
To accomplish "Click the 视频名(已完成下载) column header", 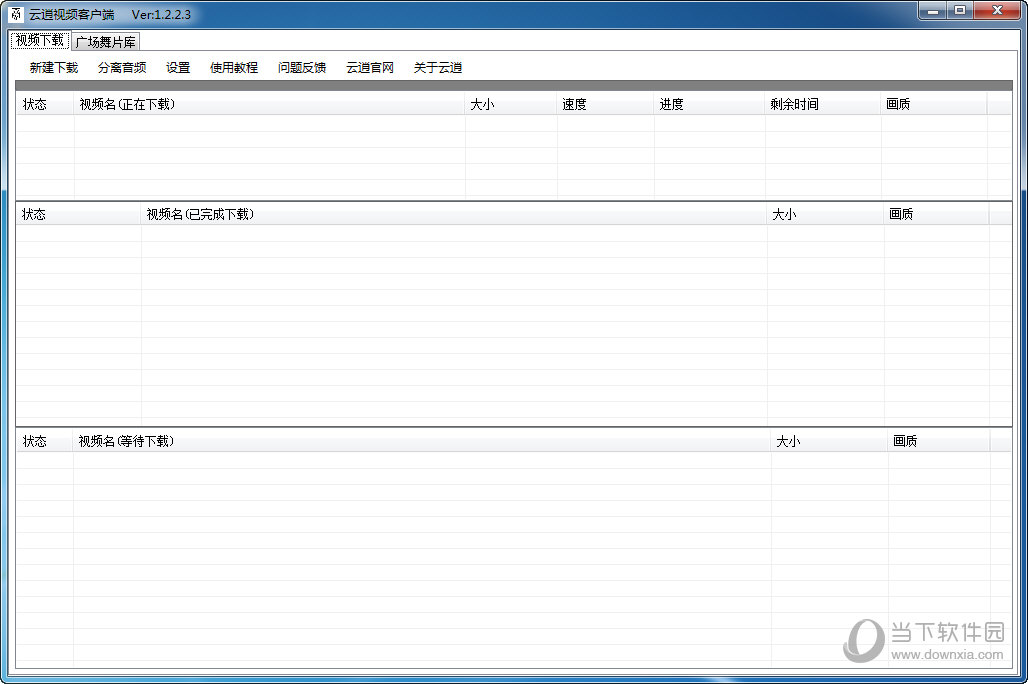I will tap(454, 214).
